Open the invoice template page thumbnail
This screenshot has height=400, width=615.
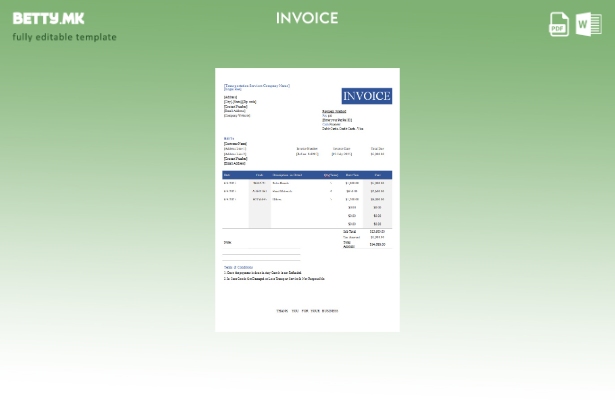pyautogui.click(x=308, y=200)
